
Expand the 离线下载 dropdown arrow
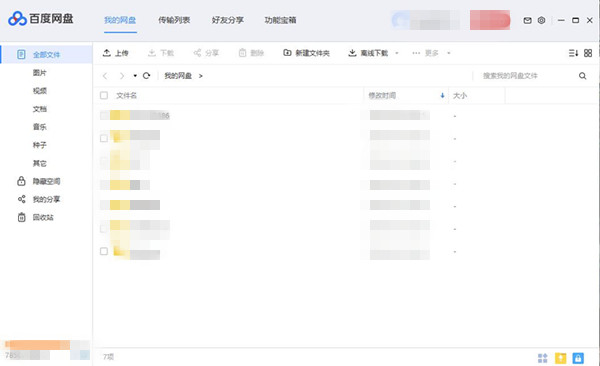[396, 53]
